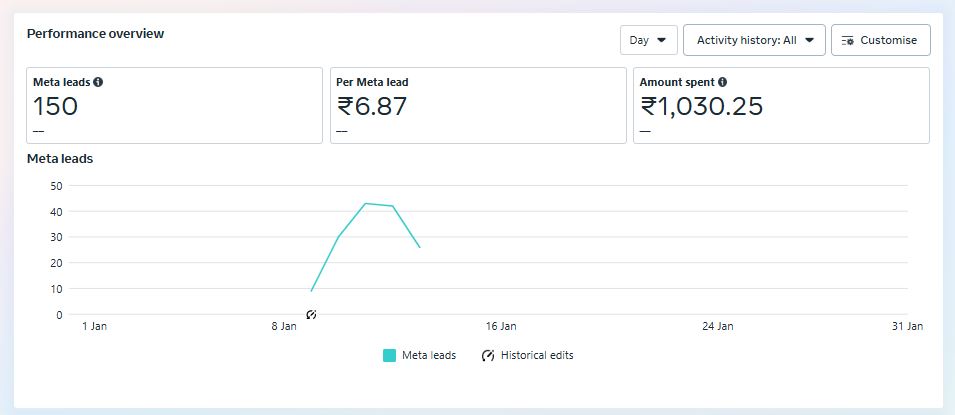This screenshot has height=415, width=955.
Task: Open the Day time breakdown dropdown
Action: point(648,40)
